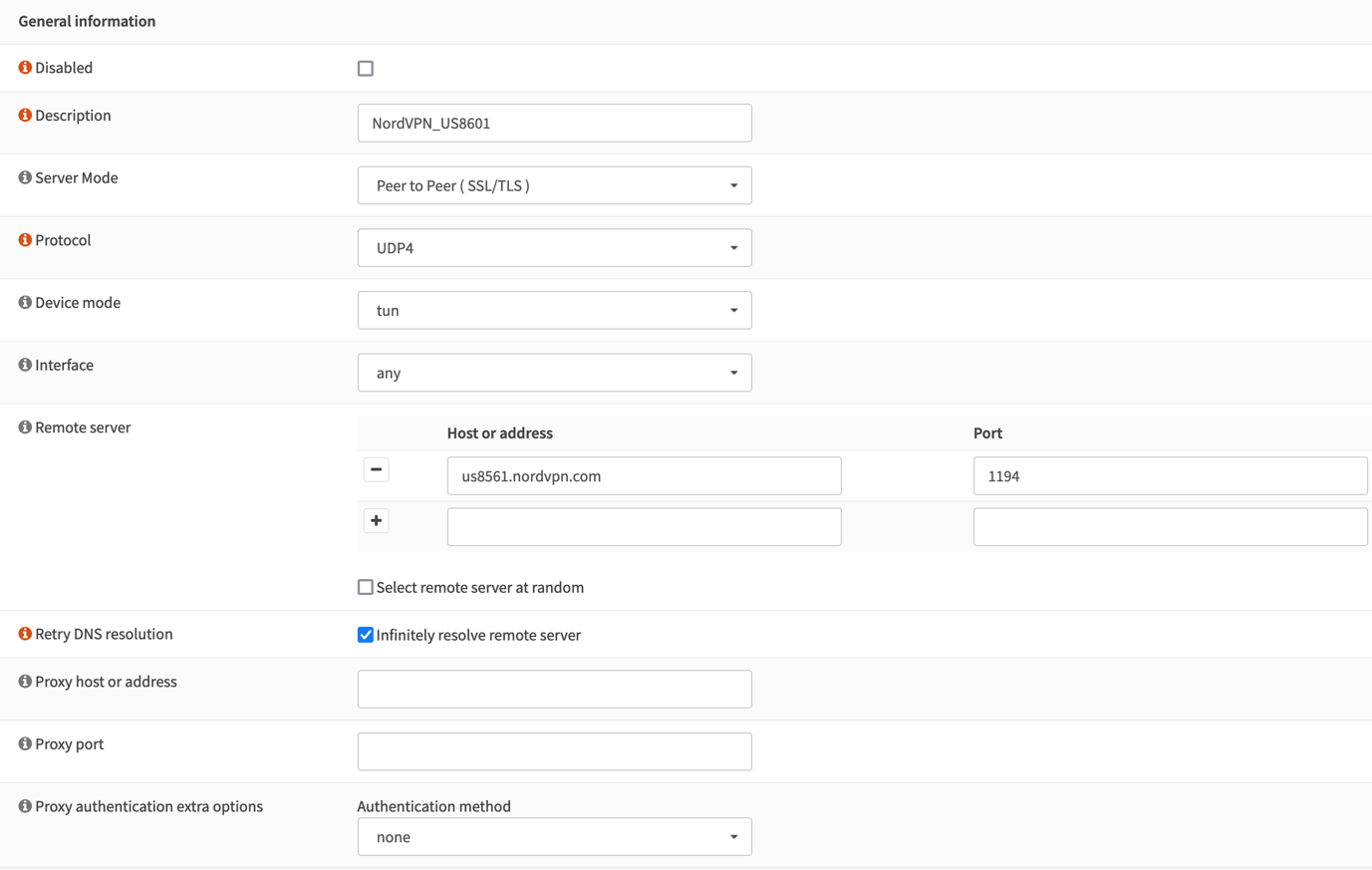Open the Server Mode dropdown
1372x870 pixels.
click(x=554, y=184)
